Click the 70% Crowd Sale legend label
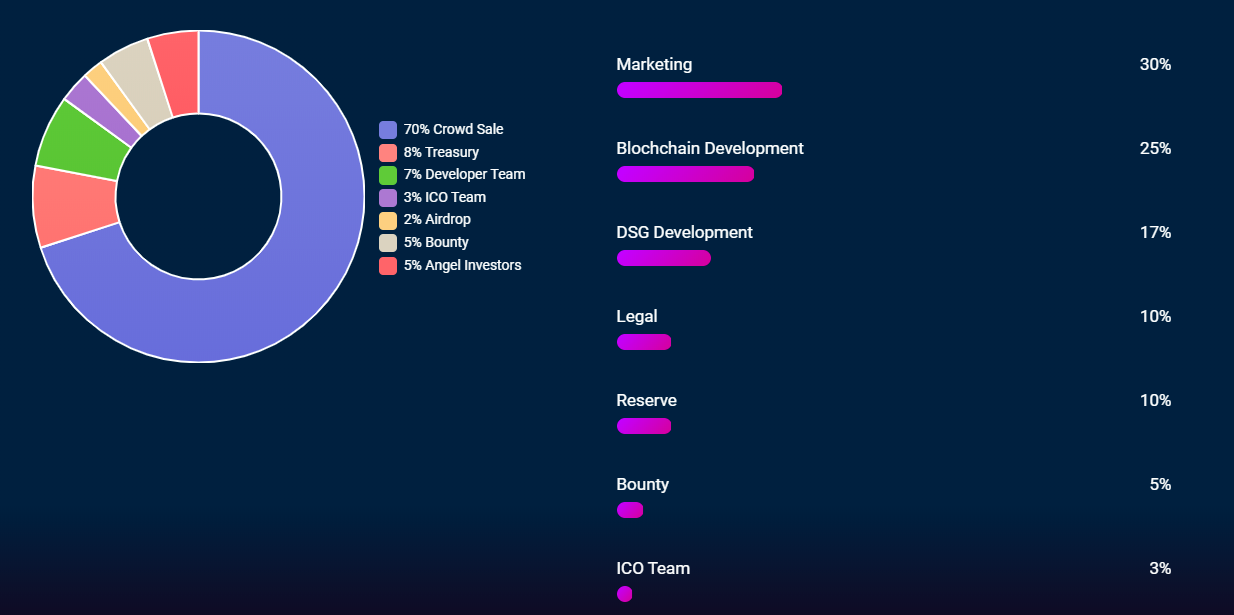Image resolution: width=1234 pixels, height=615 pixels. 453,130
